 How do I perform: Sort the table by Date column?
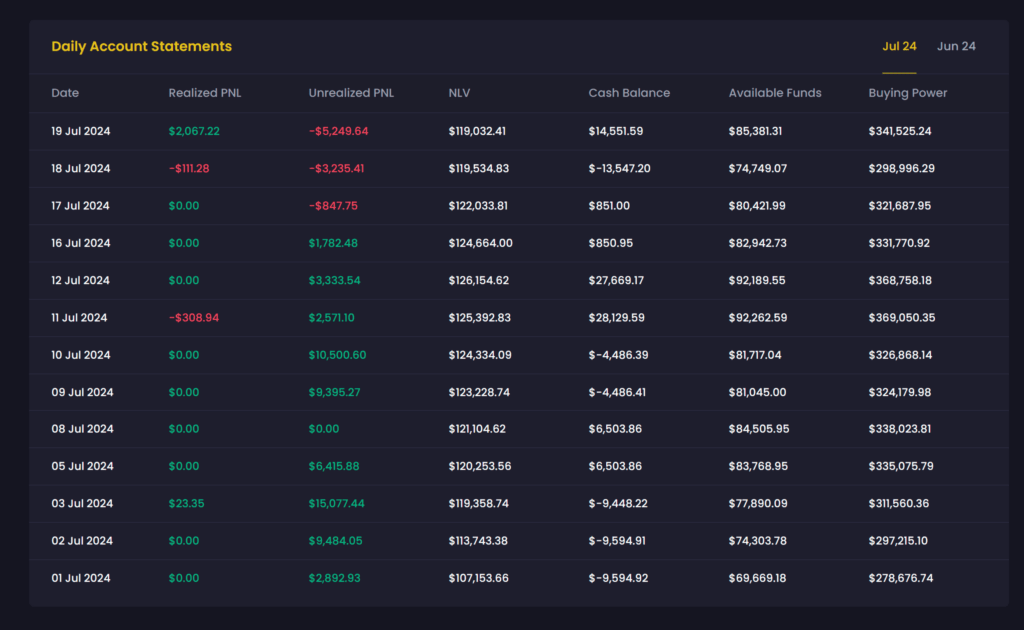(65, 92)
